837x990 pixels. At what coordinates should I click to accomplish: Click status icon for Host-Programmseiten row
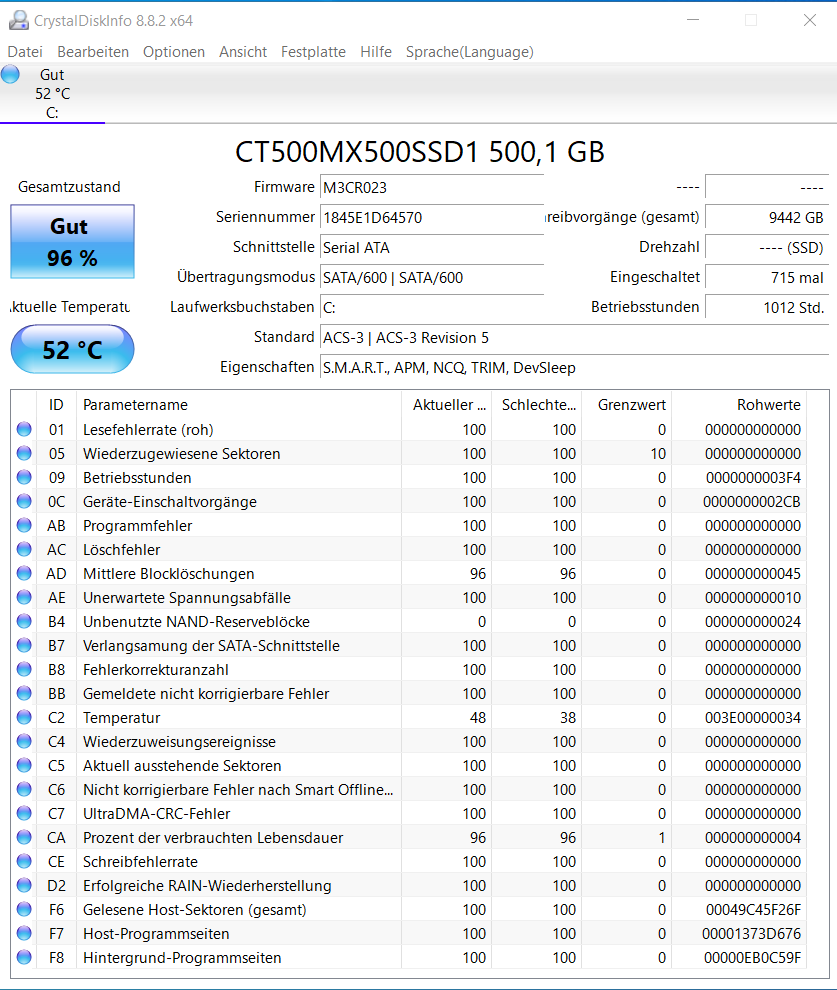click(24, 933)
